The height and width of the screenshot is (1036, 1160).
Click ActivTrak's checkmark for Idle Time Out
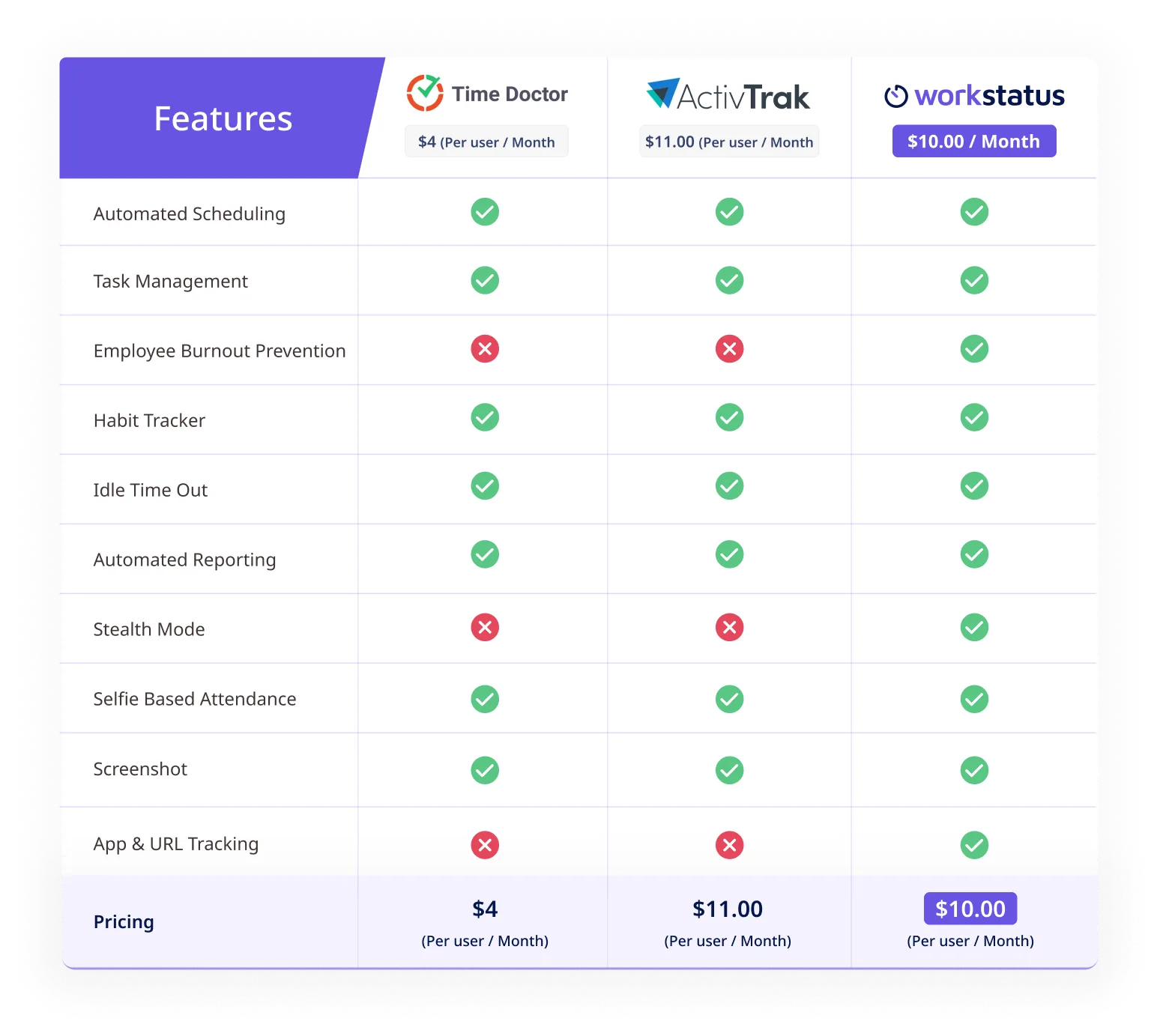(x=729, y=486)
